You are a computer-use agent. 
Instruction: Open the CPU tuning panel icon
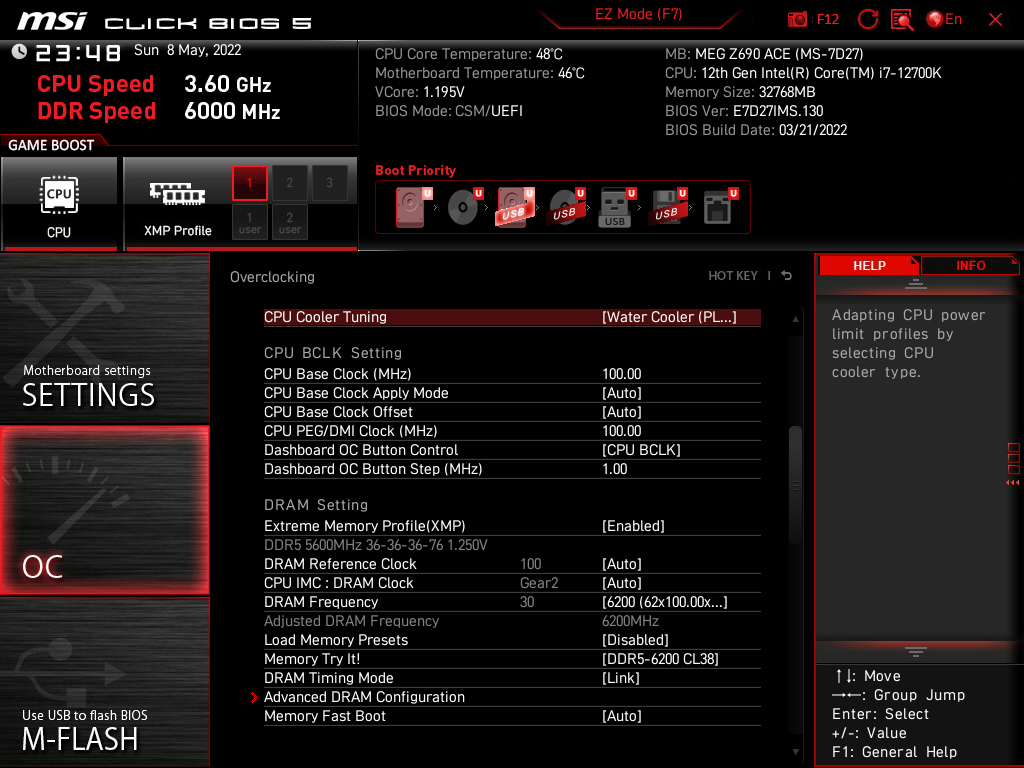pyautogui.click(x=60, y=197)
